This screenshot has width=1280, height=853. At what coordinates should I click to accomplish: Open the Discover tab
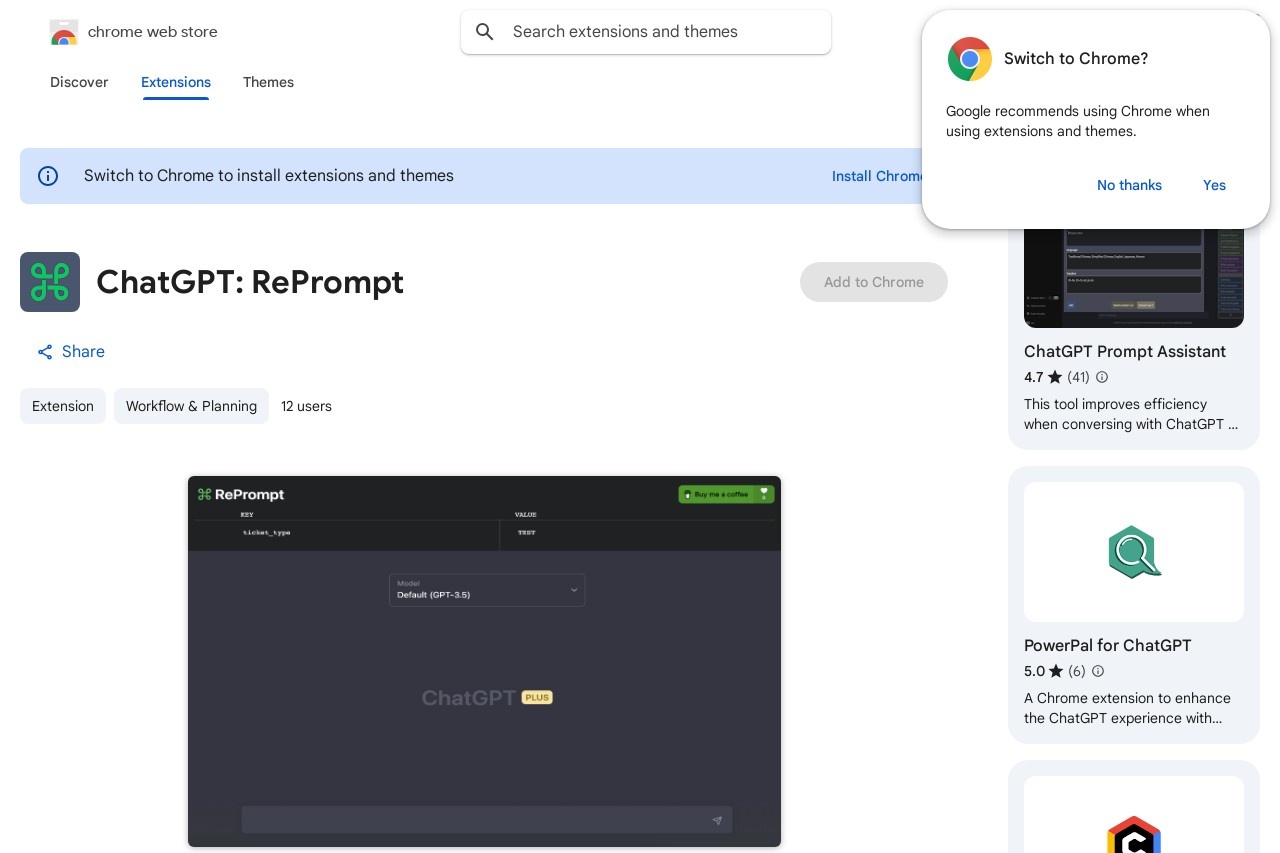click(x=79, y=82)
